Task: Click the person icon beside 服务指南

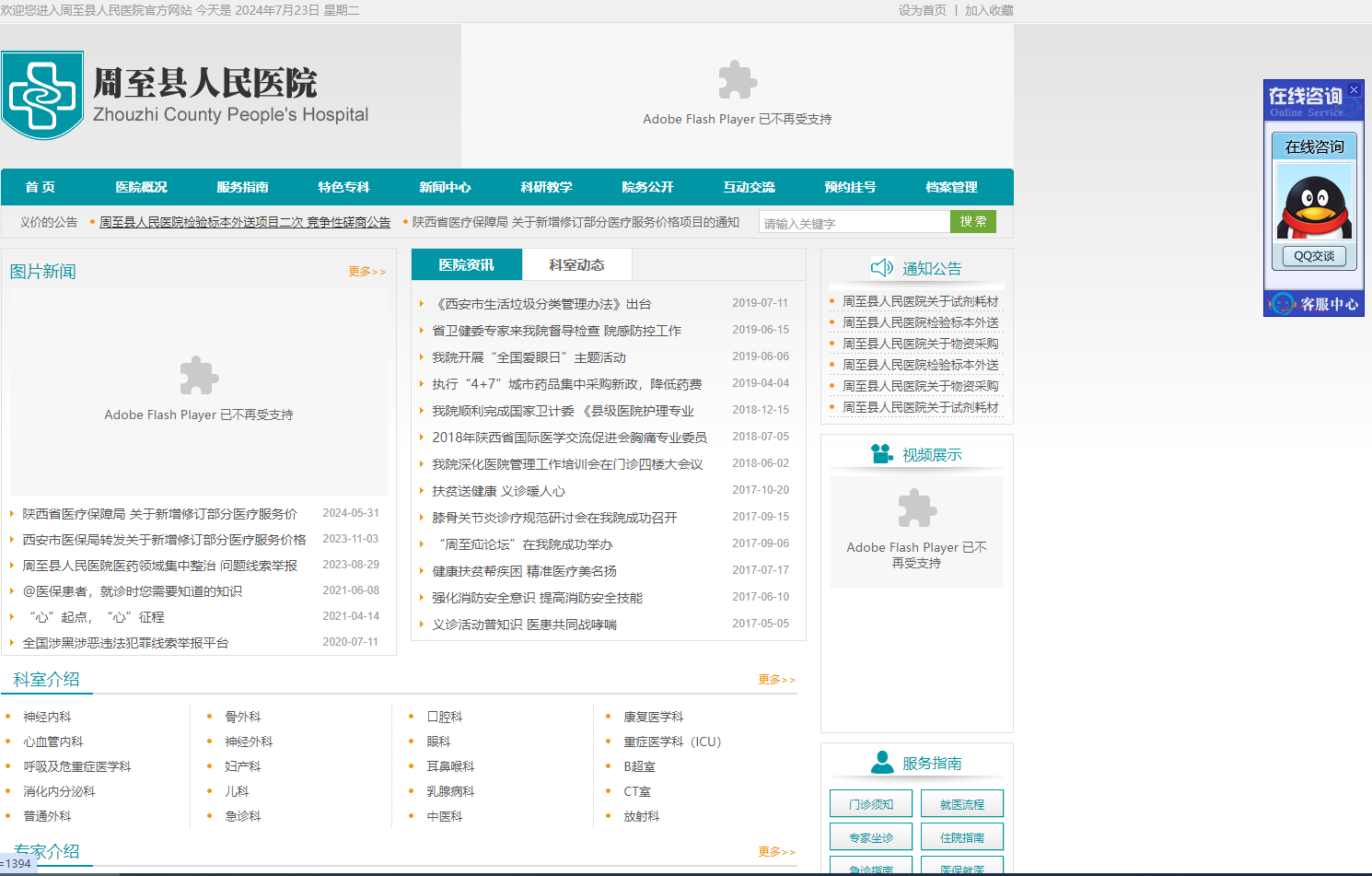Action: tap(882, 762)
